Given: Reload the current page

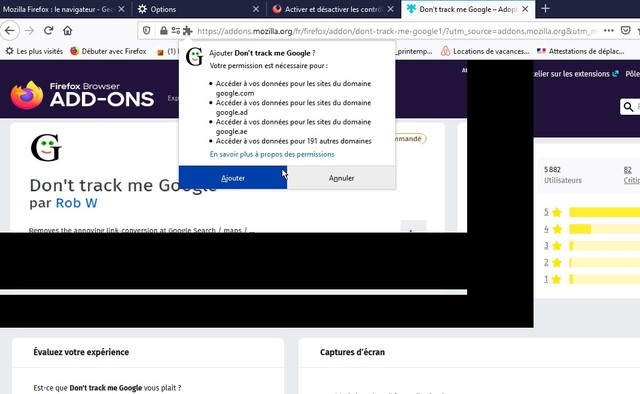Looking at the screenshot, I should tap(49, 31).
